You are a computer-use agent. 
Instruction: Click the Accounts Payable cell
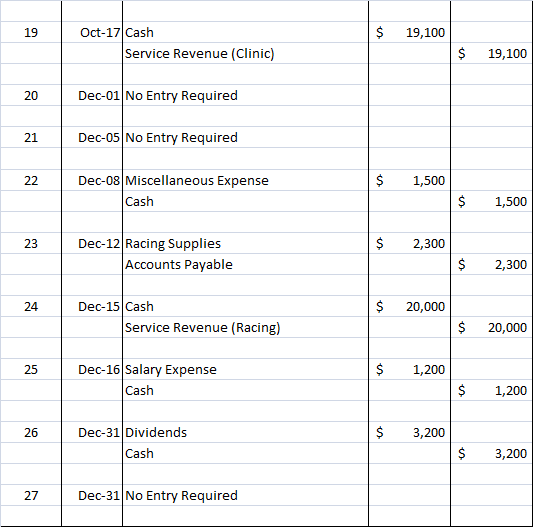245,264
